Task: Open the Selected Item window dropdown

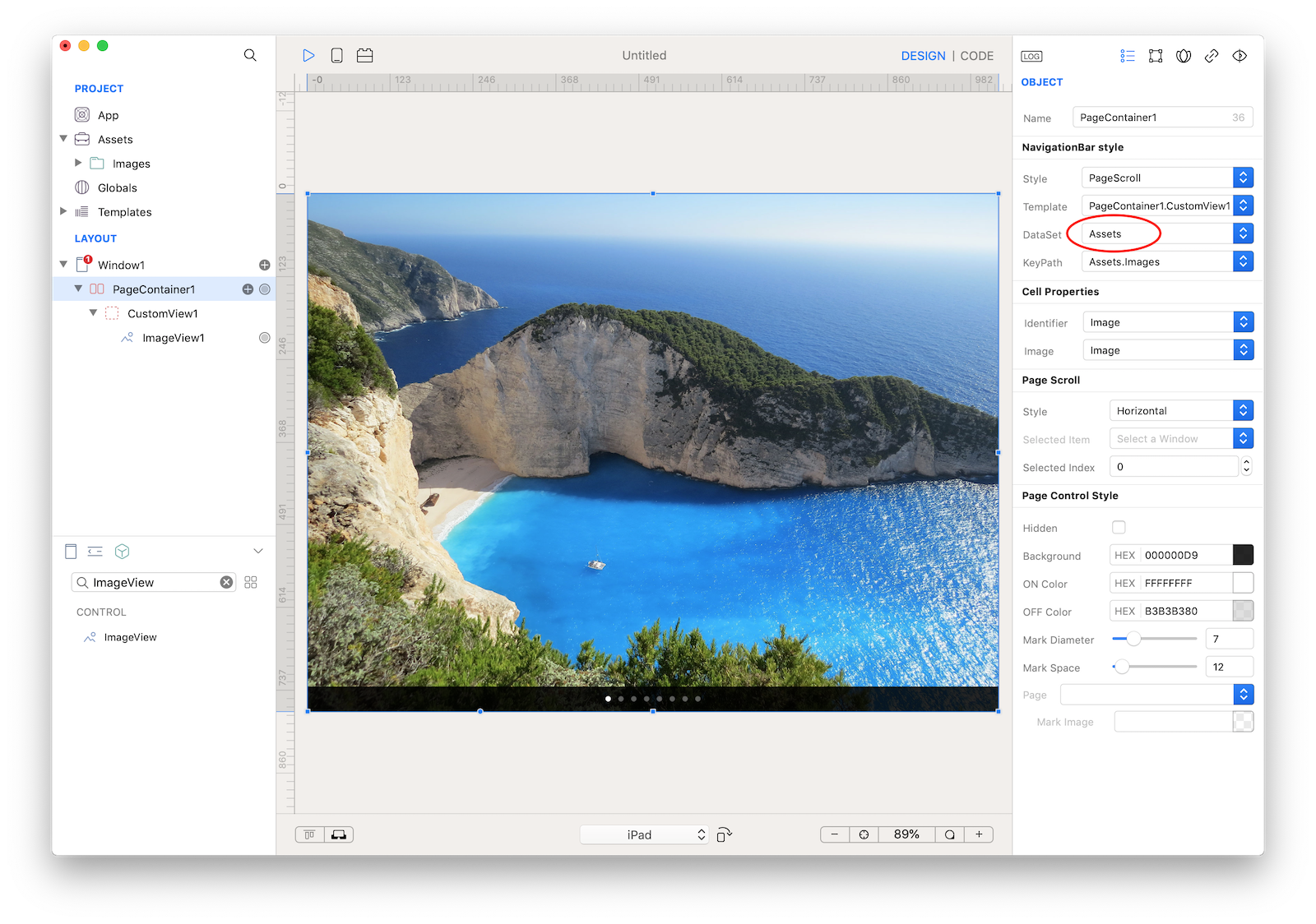Action: 1181,438
